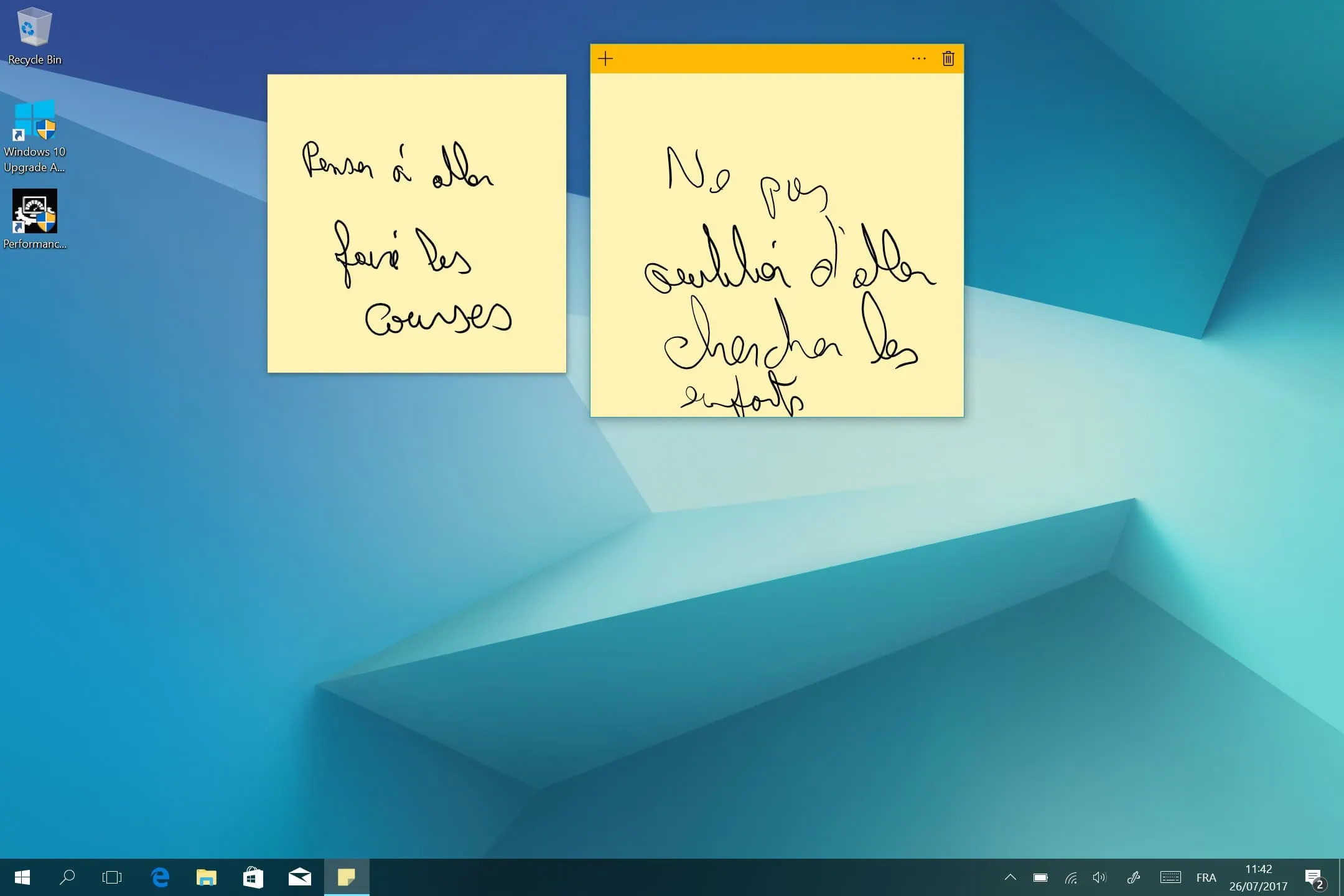1344x896 pixels.
Task: Open the FRA input language switcher
Action: [x=1205, y=877]
